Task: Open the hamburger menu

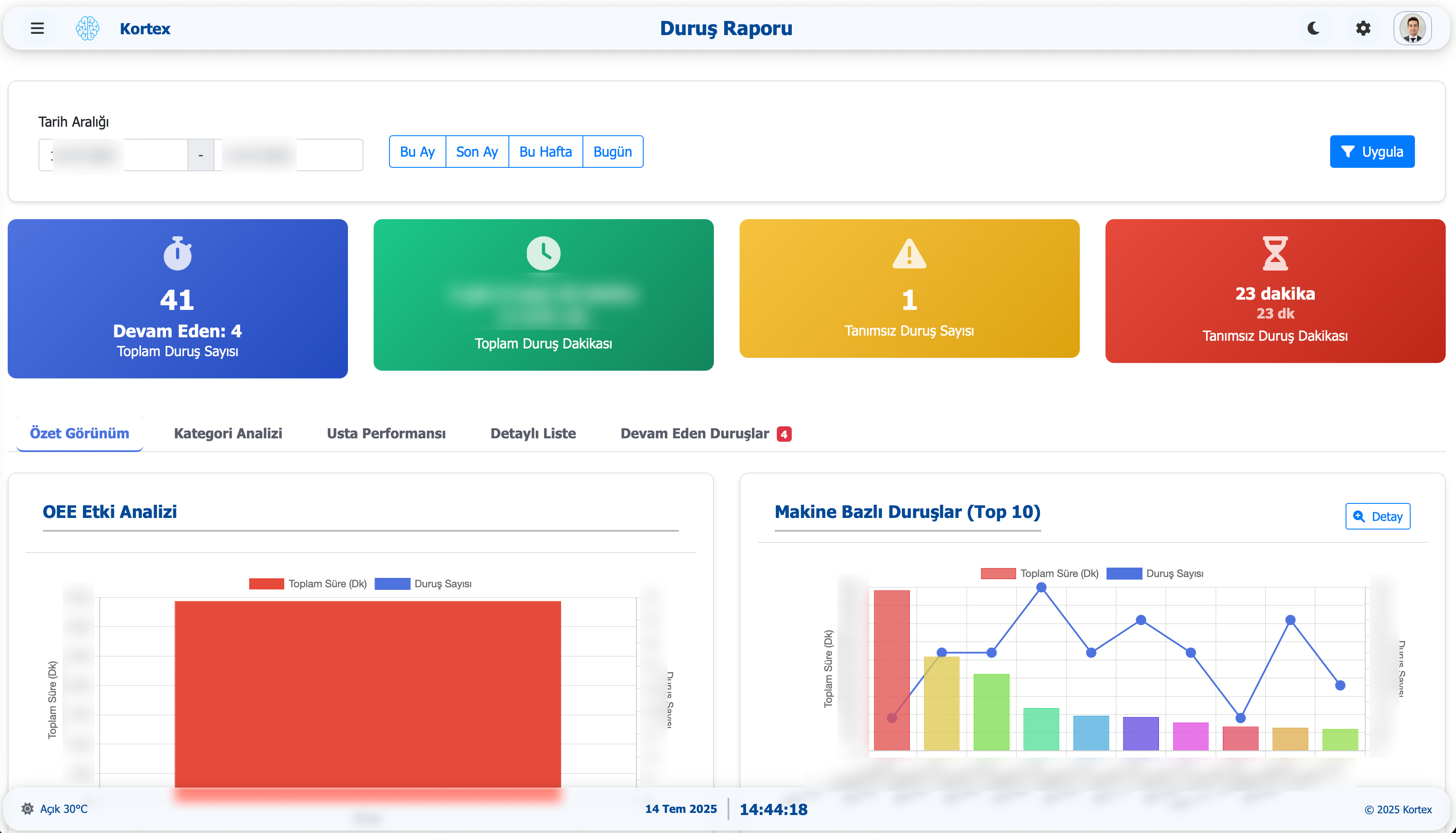Action: point(37,28)
